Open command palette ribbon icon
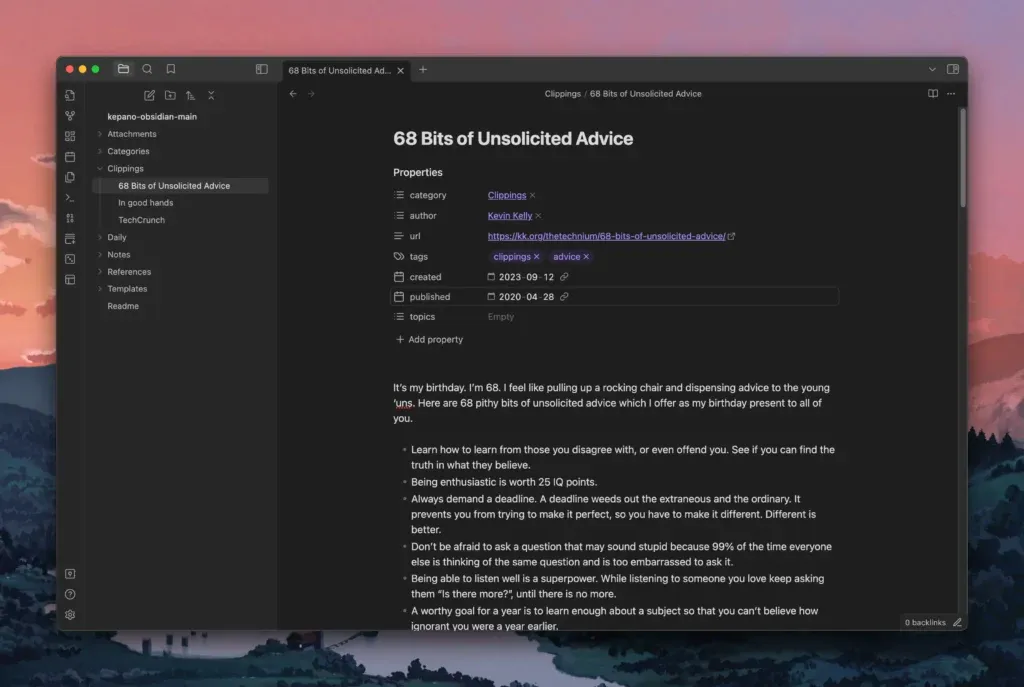 coord(70,197)
